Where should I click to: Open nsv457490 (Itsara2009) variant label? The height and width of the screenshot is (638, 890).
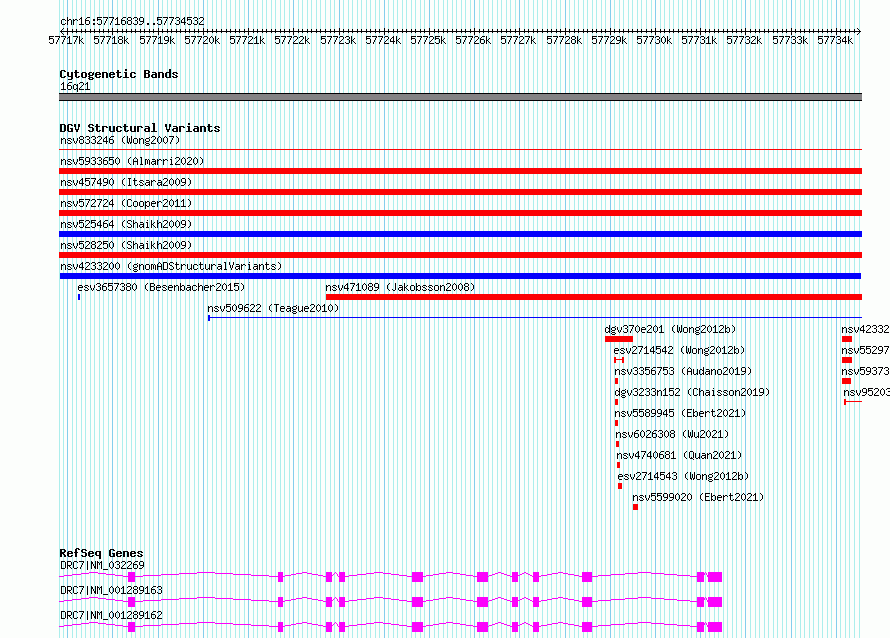(x=126, y=182)
